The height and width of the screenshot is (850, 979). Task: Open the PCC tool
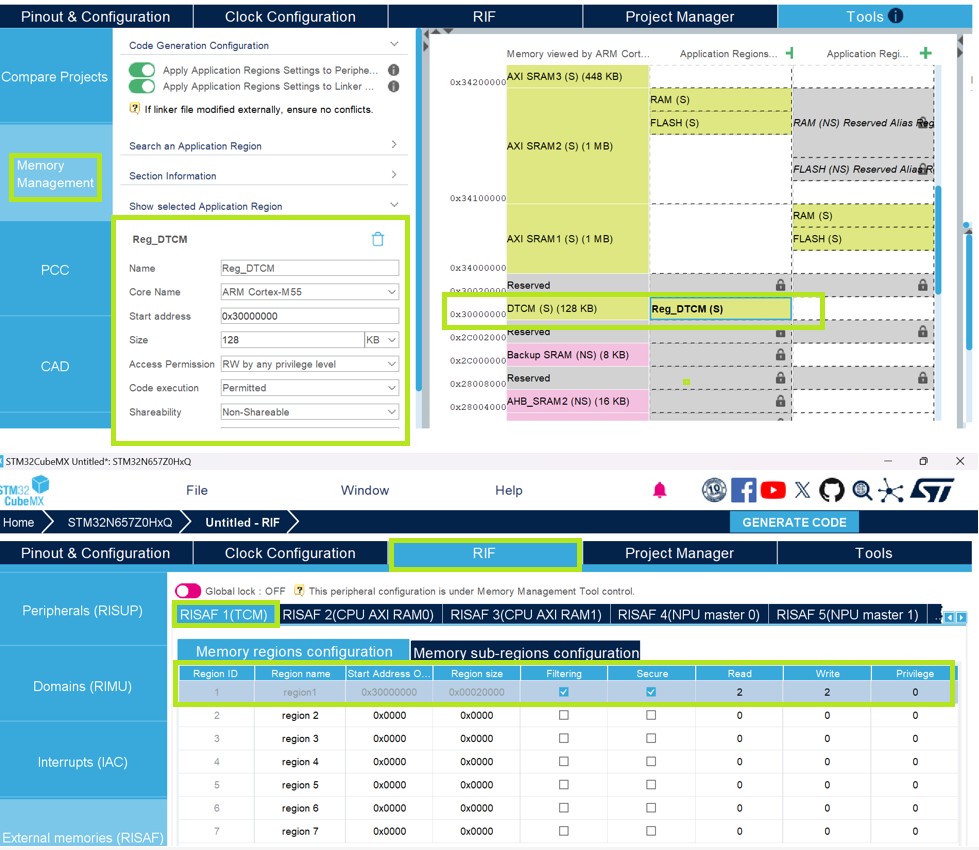55,270
